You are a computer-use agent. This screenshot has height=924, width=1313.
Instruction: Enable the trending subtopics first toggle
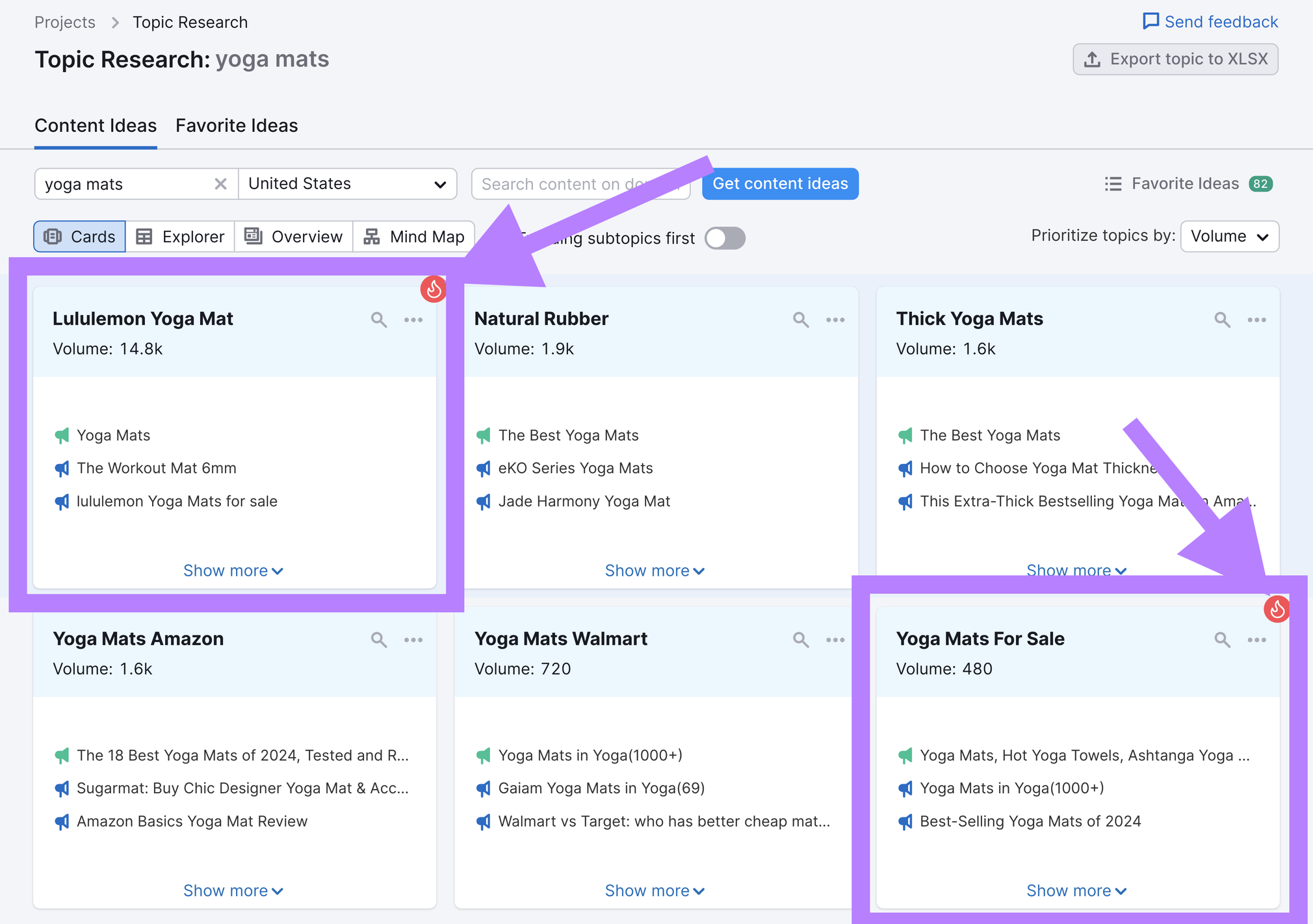click(724, 238)
